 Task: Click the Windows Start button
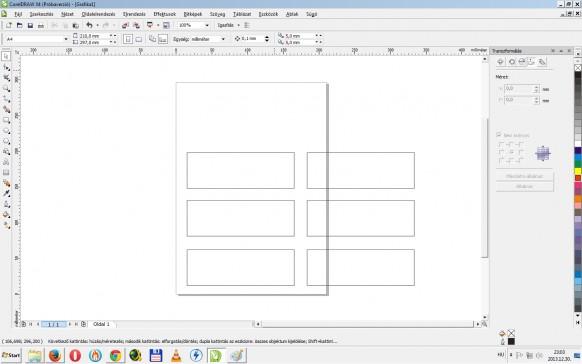[11, 355]
